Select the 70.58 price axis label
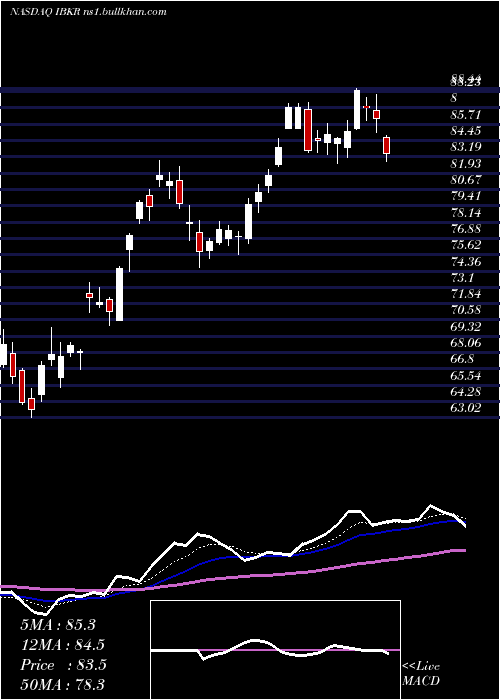Viewport: 500px width, 700px height. tap(466, 310)
